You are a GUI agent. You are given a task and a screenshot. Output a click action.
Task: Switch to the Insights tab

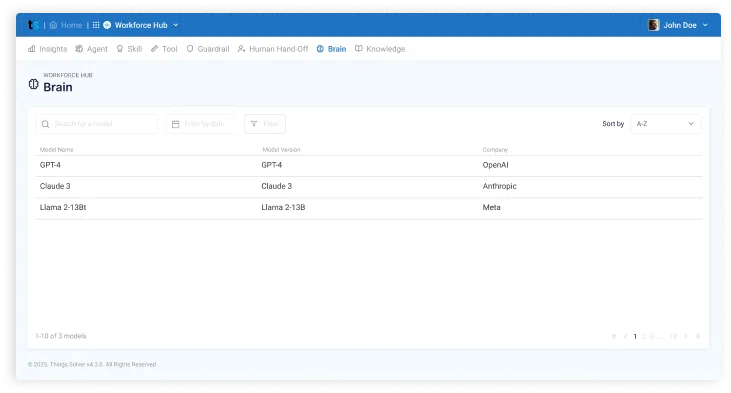[x=48, y=49]
